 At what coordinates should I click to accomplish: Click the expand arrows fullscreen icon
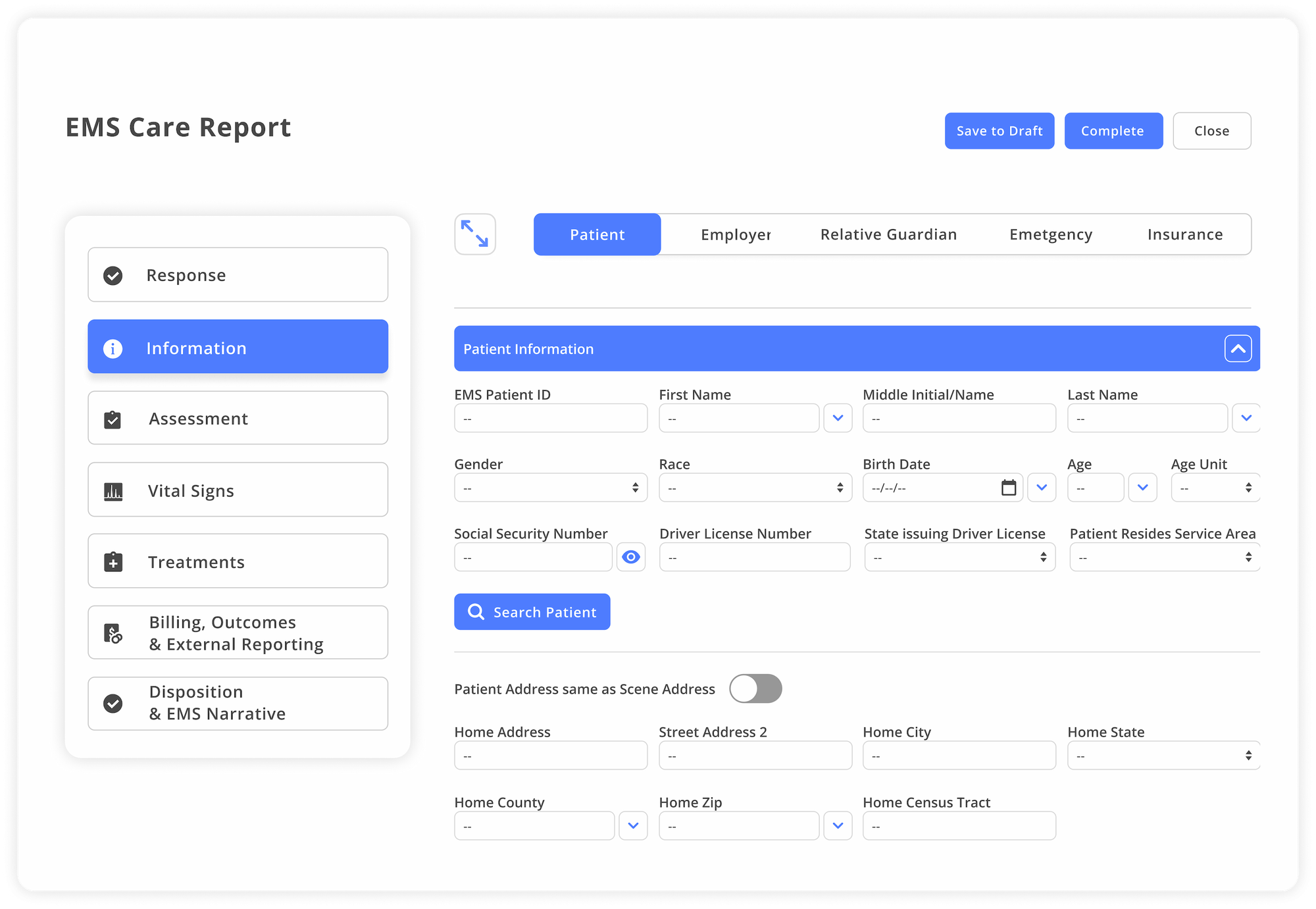pos(474,234)
